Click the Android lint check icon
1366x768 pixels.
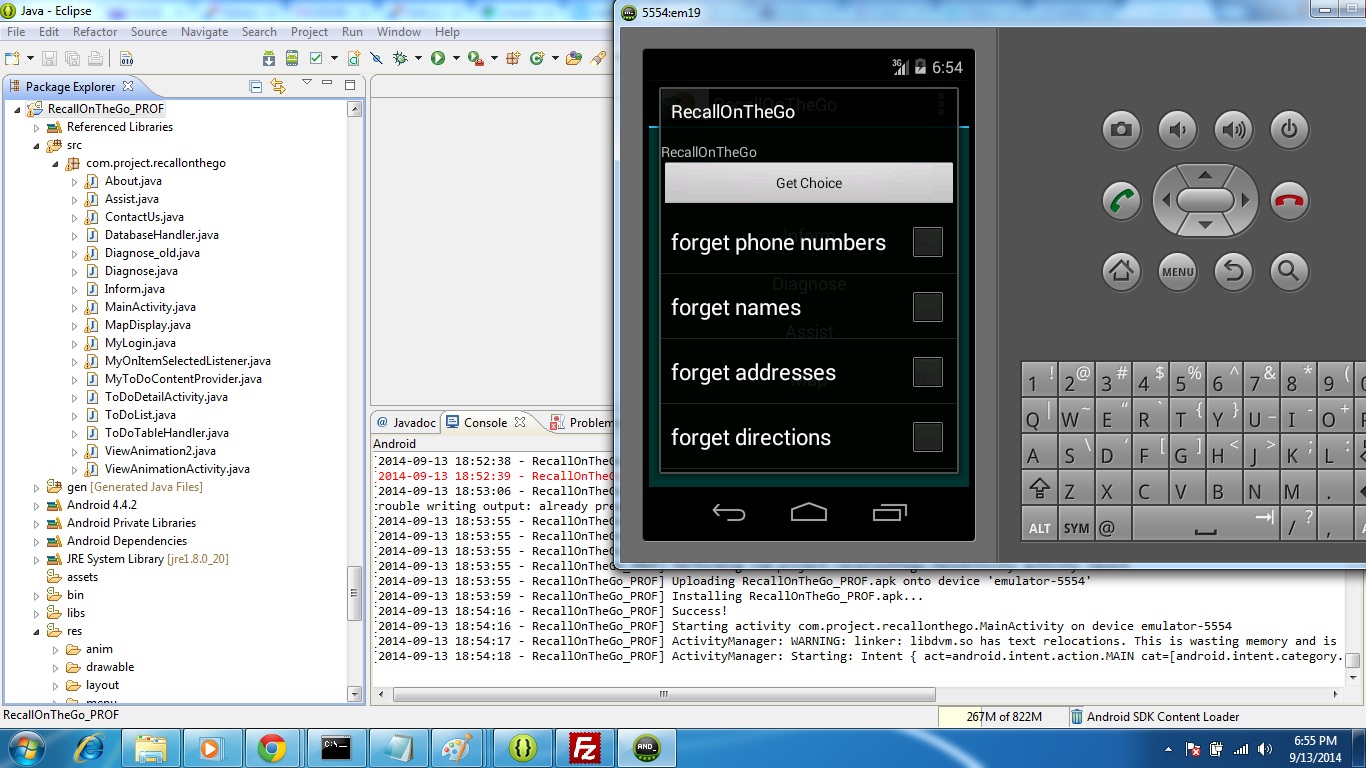click(x=316, y=58)
